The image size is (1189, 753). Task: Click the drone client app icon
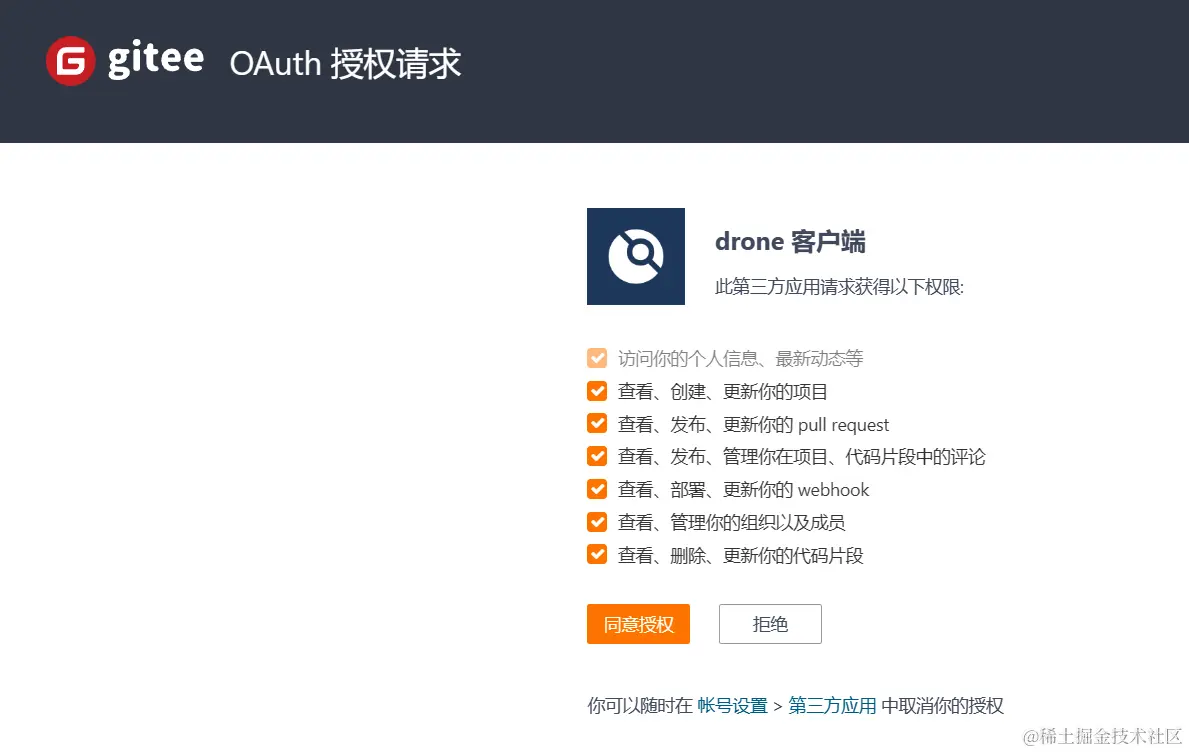click(635, 256)
